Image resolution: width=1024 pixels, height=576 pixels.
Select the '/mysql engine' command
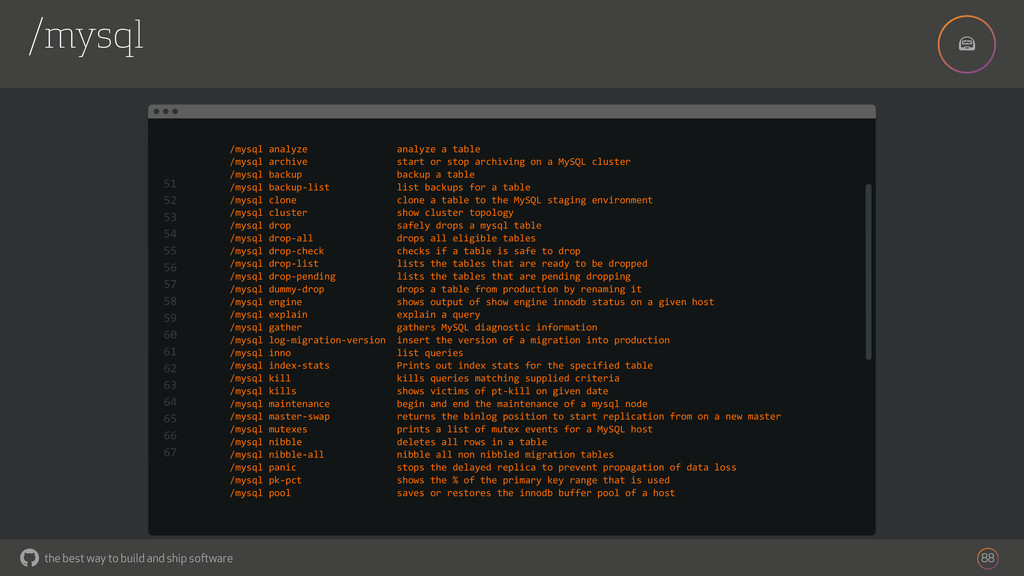click(x=266, y=302)
